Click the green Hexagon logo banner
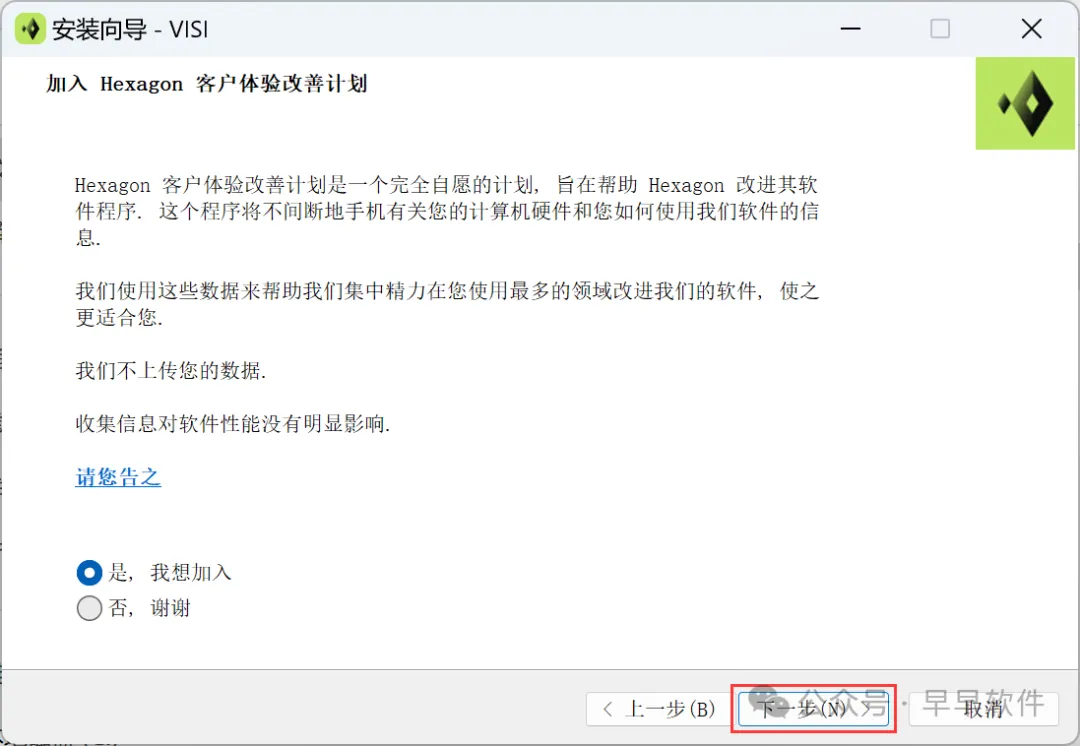This screenshot has width=1080, height=746. pyautogui.click(x=1025, y=103)
